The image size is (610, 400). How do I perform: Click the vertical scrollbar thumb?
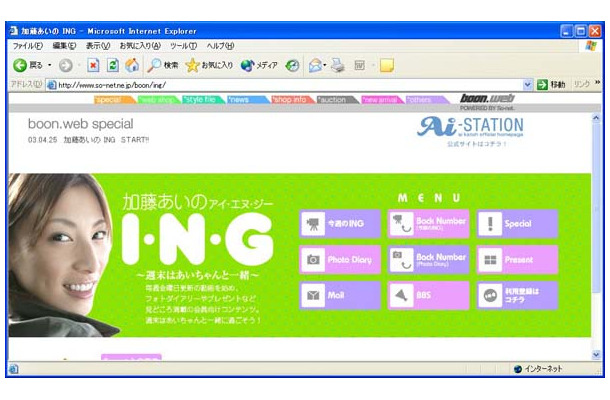(596, 208)
